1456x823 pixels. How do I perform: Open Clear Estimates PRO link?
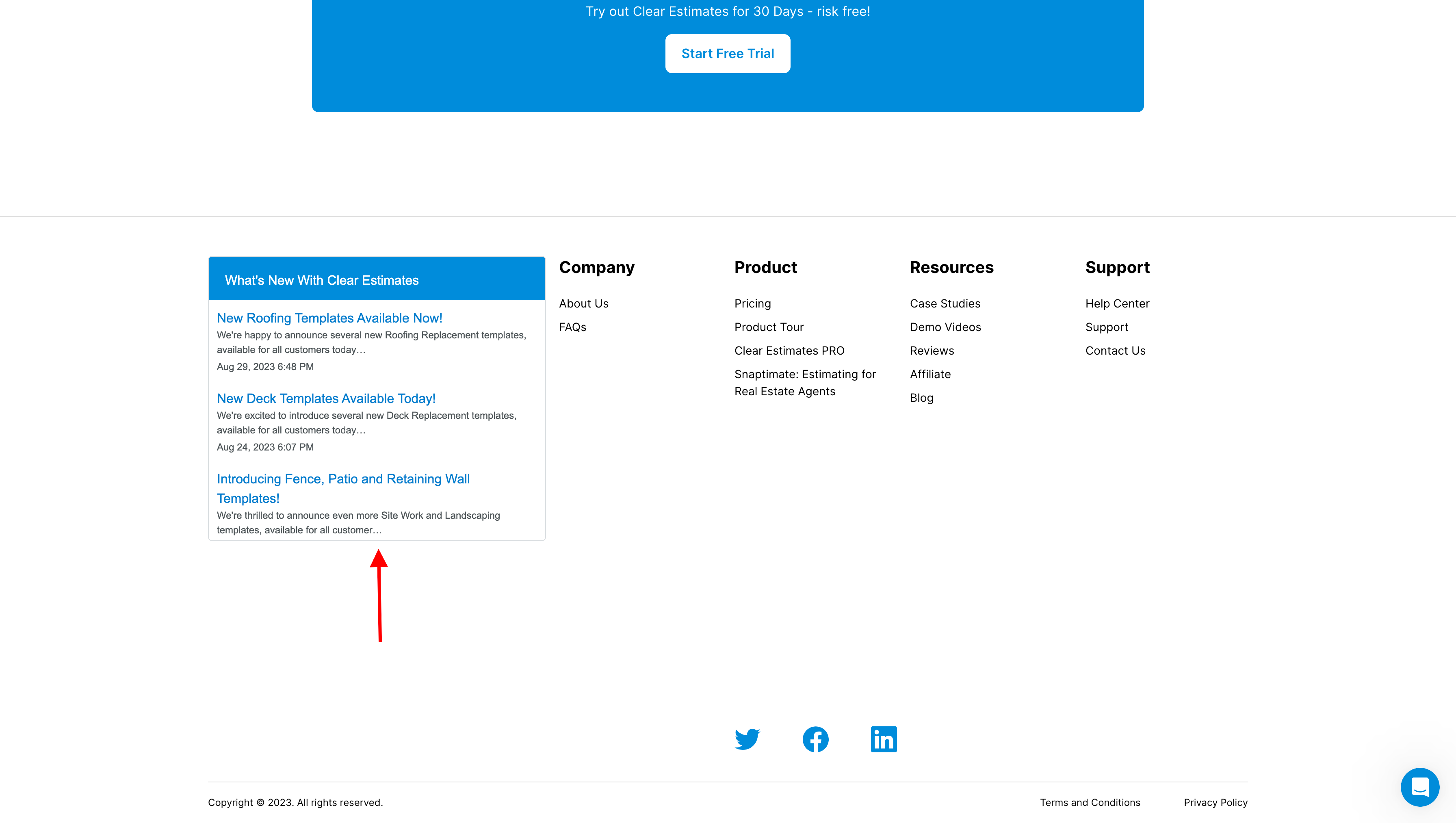789,351
